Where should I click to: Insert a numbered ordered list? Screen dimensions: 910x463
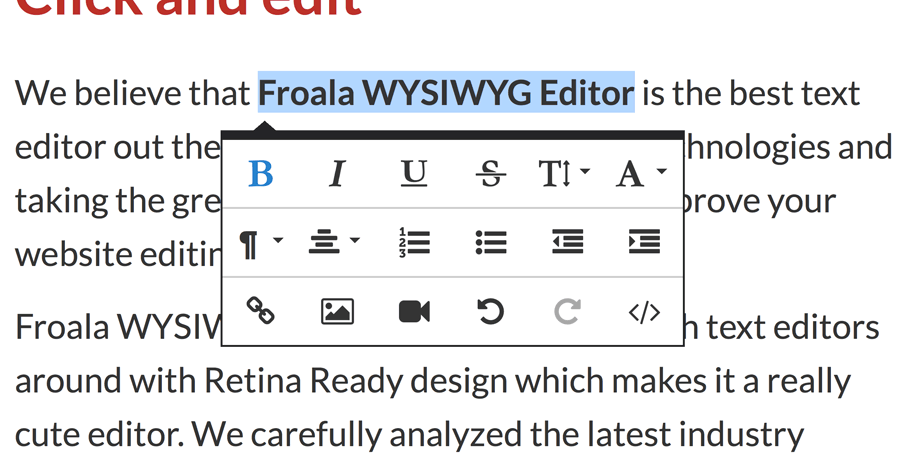pos(414,243)
